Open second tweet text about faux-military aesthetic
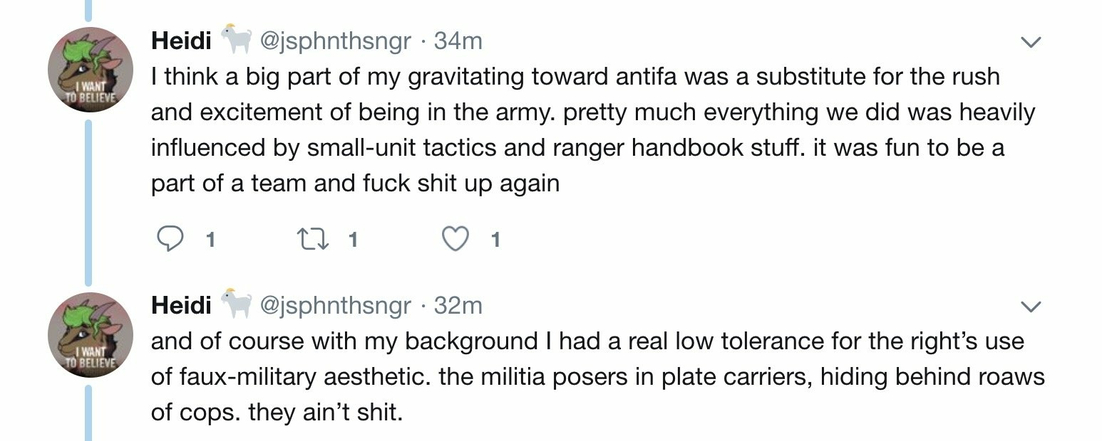This screenshot has width=1102, height=441. (x=597, y=377)
